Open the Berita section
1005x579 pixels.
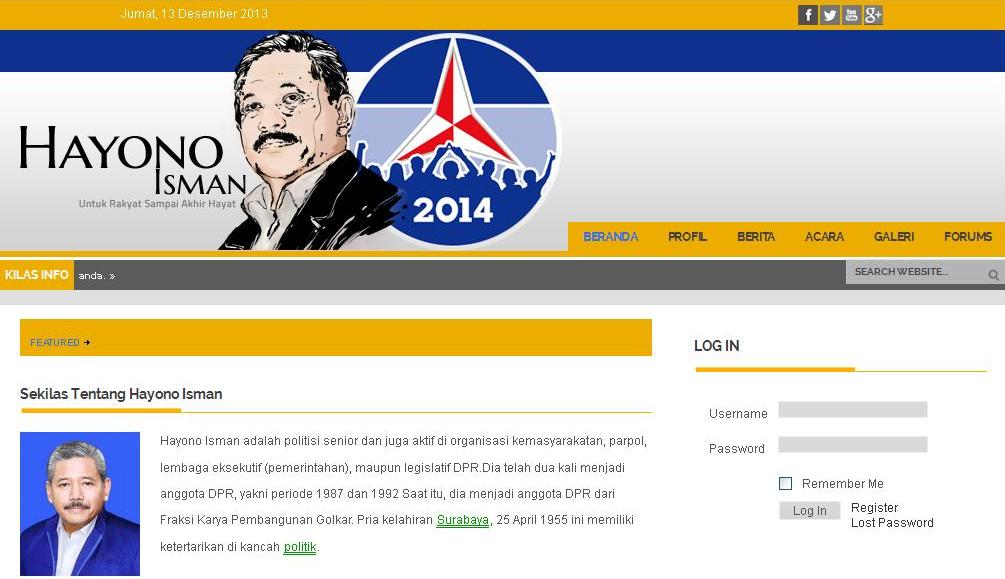click(756, 237)
